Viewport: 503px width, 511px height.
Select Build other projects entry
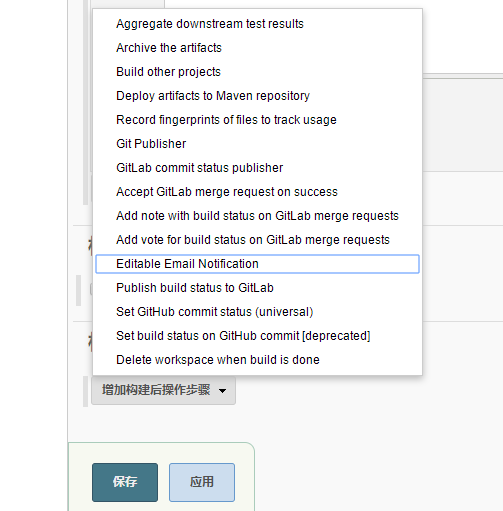coord(257,72)
